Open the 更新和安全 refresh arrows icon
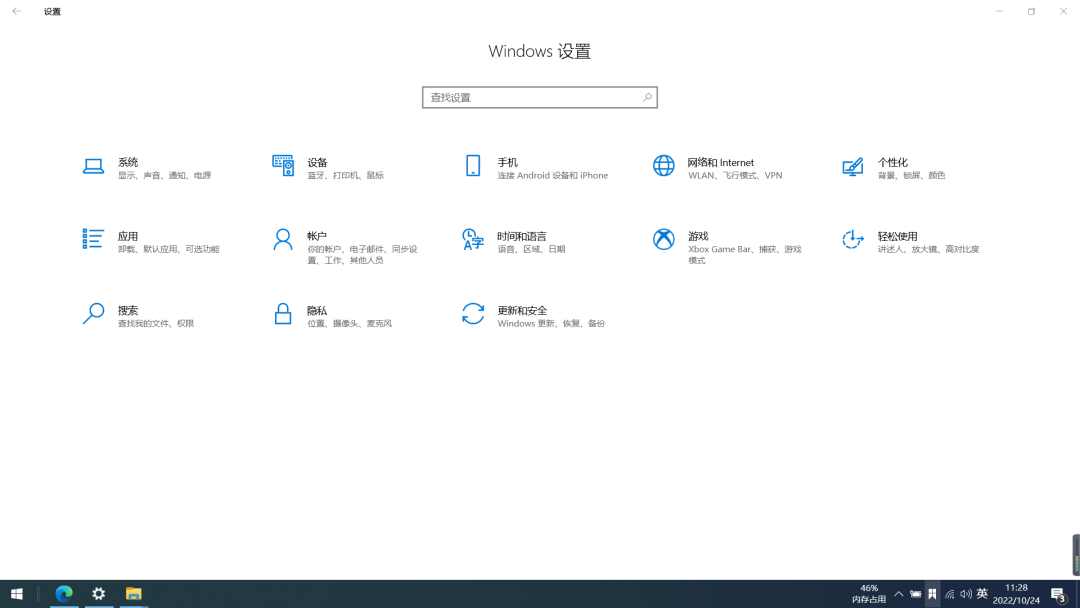The height and width of the screenshot is (608, 1080). point(473,313)
